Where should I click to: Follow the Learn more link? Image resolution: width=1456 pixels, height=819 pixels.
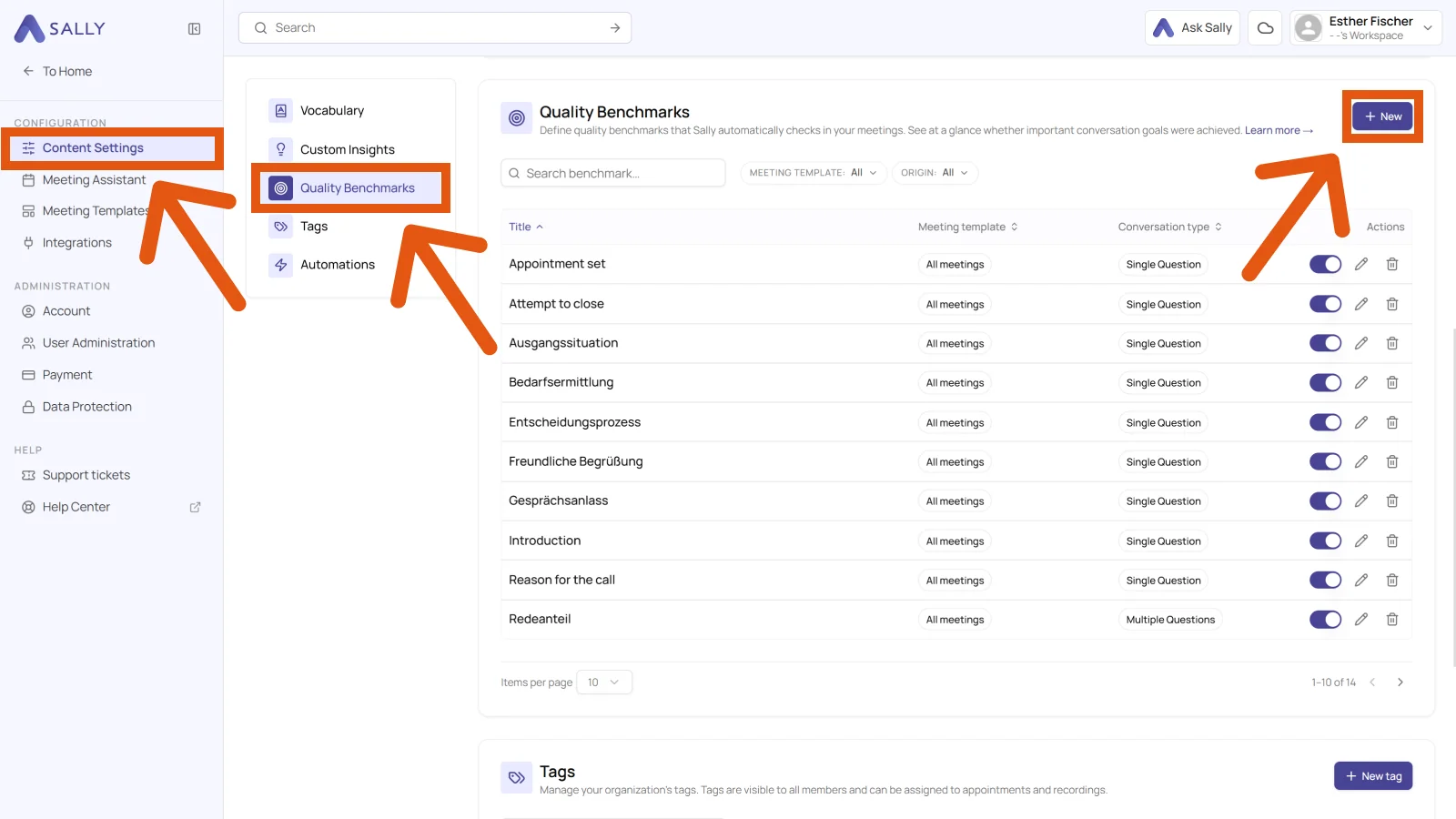coord(1279,131)
